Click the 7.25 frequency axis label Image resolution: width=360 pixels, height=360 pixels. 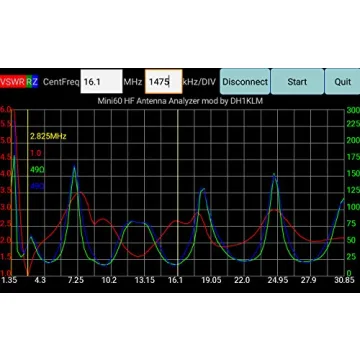click(76, 280)
